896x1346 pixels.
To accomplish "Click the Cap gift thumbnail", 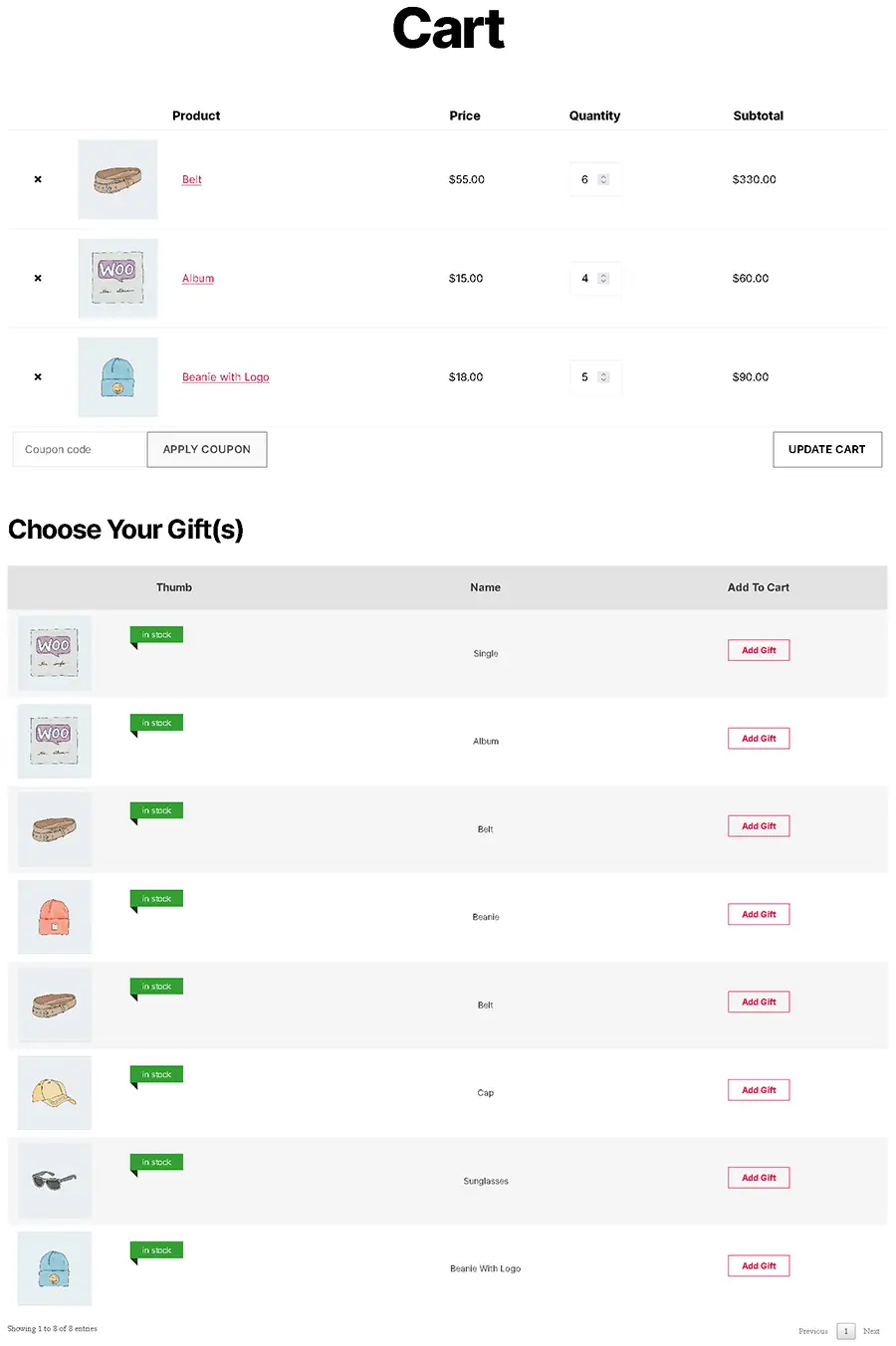I will [55, 1092].
